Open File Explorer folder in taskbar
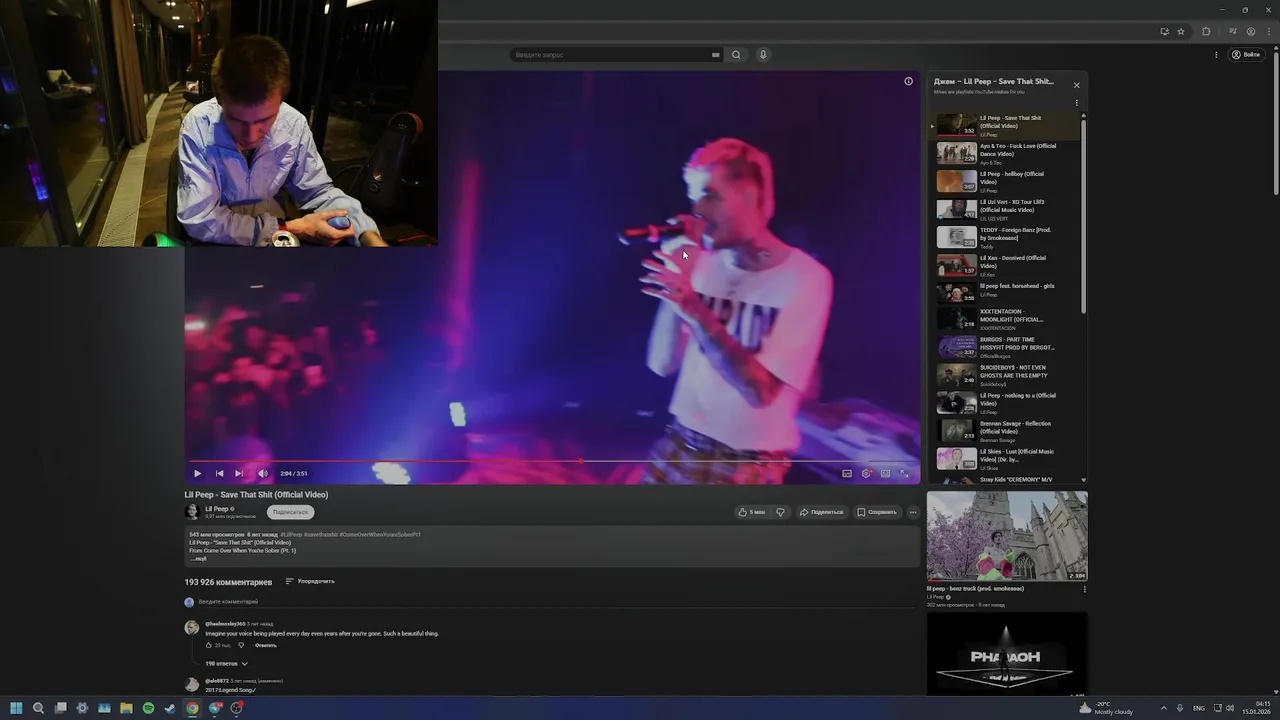 point(126,708)
